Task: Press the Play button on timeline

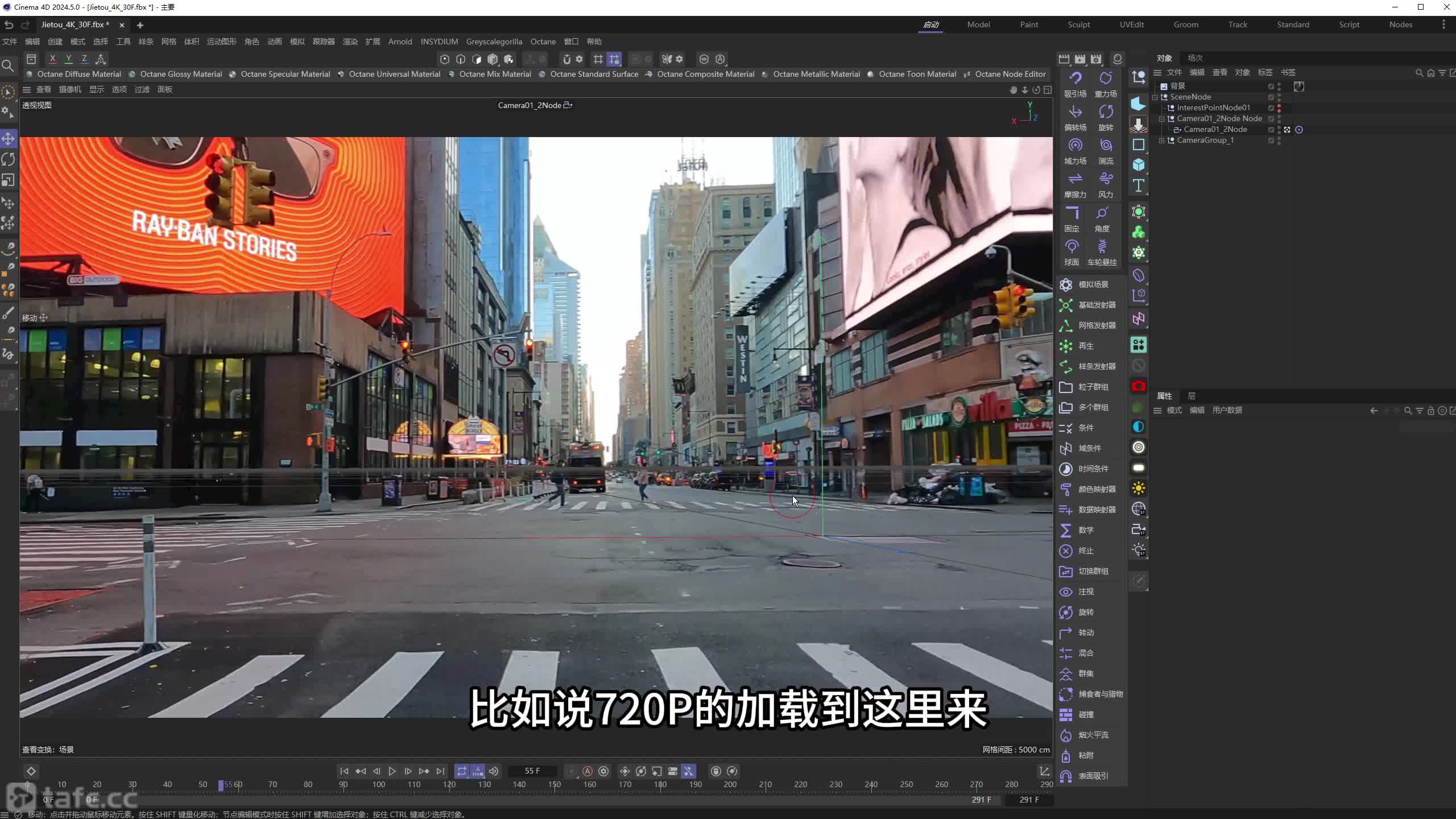Action: pos(392,771)
